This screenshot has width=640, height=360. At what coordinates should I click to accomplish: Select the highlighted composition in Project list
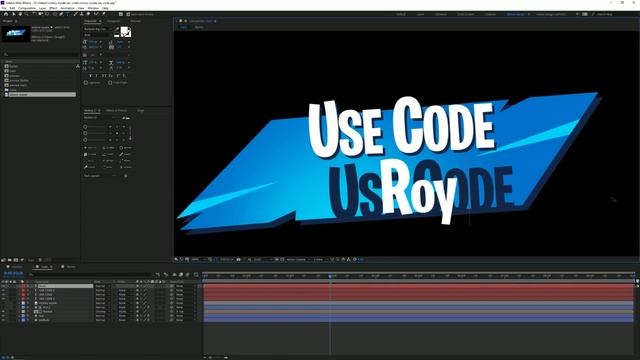point(40,94)
